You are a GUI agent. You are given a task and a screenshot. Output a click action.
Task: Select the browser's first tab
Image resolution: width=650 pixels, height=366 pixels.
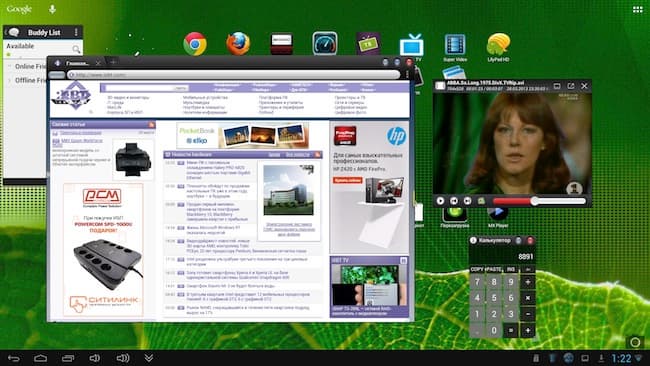coord(78,63)
